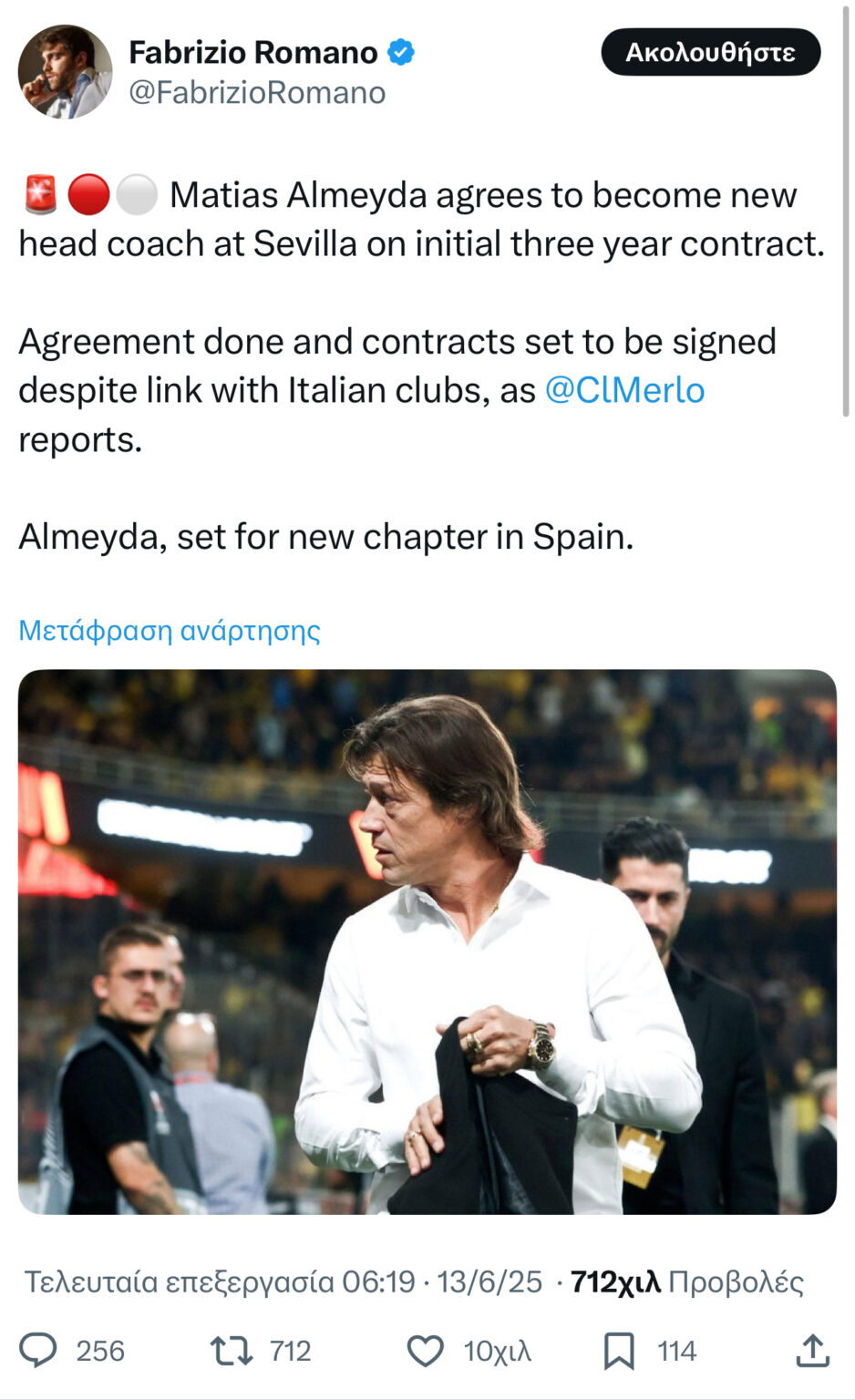Open the @ClMerlo mention link
The width and height of the screenshot is (855, 1400).
pos(624,390)
